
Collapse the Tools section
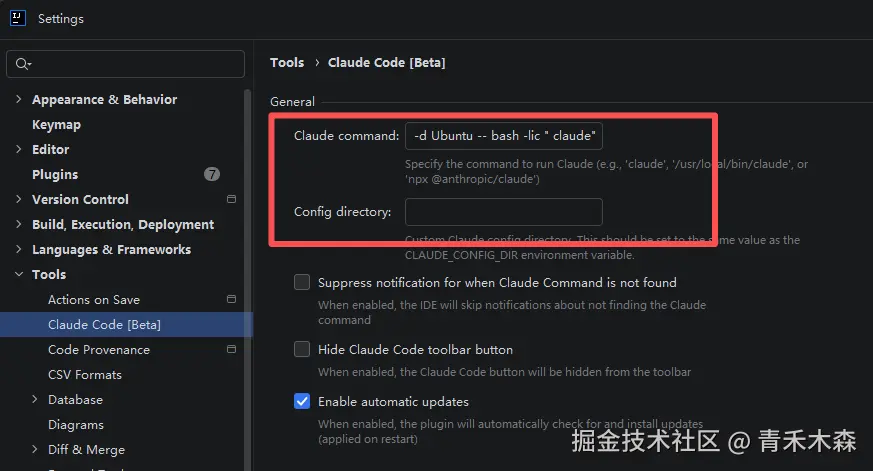[x=19, y=274]
